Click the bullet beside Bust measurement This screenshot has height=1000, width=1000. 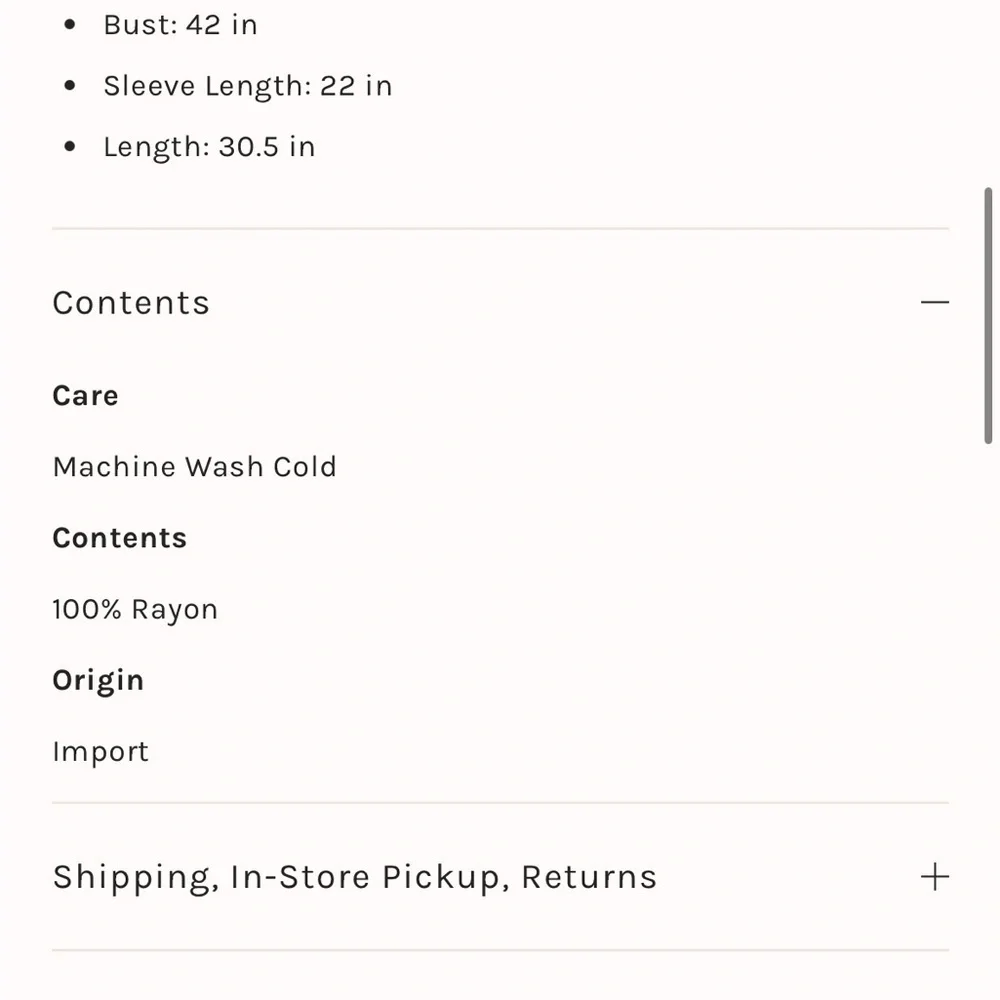coord(70,24)
